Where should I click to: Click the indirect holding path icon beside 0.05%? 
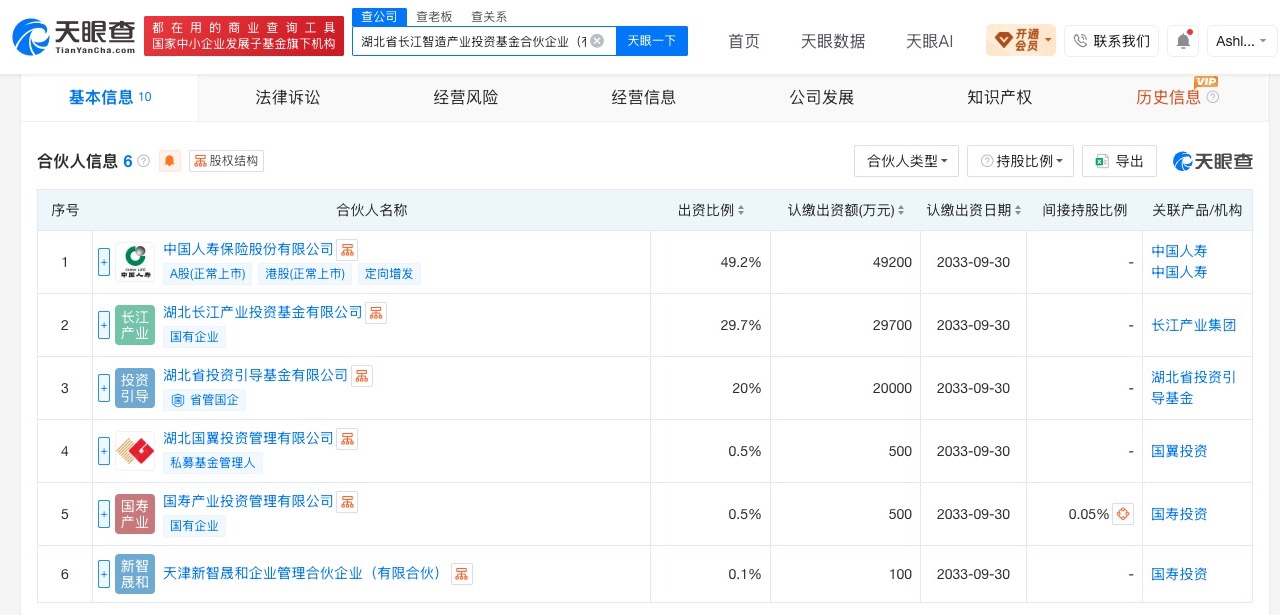[x=1123, y=514]
